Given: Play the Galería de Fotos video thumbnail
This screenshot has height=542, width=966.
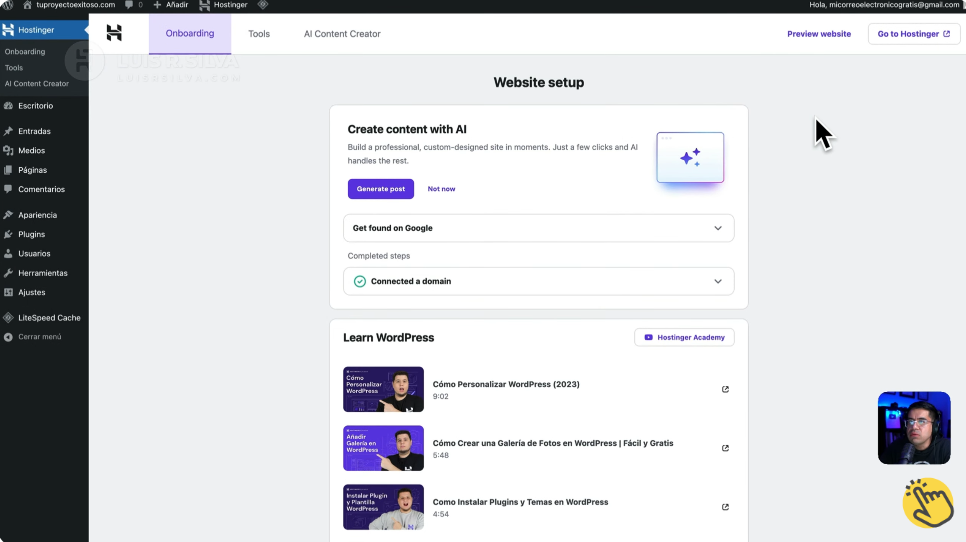Looking at the screenshot, I should [x=383, y=448].
